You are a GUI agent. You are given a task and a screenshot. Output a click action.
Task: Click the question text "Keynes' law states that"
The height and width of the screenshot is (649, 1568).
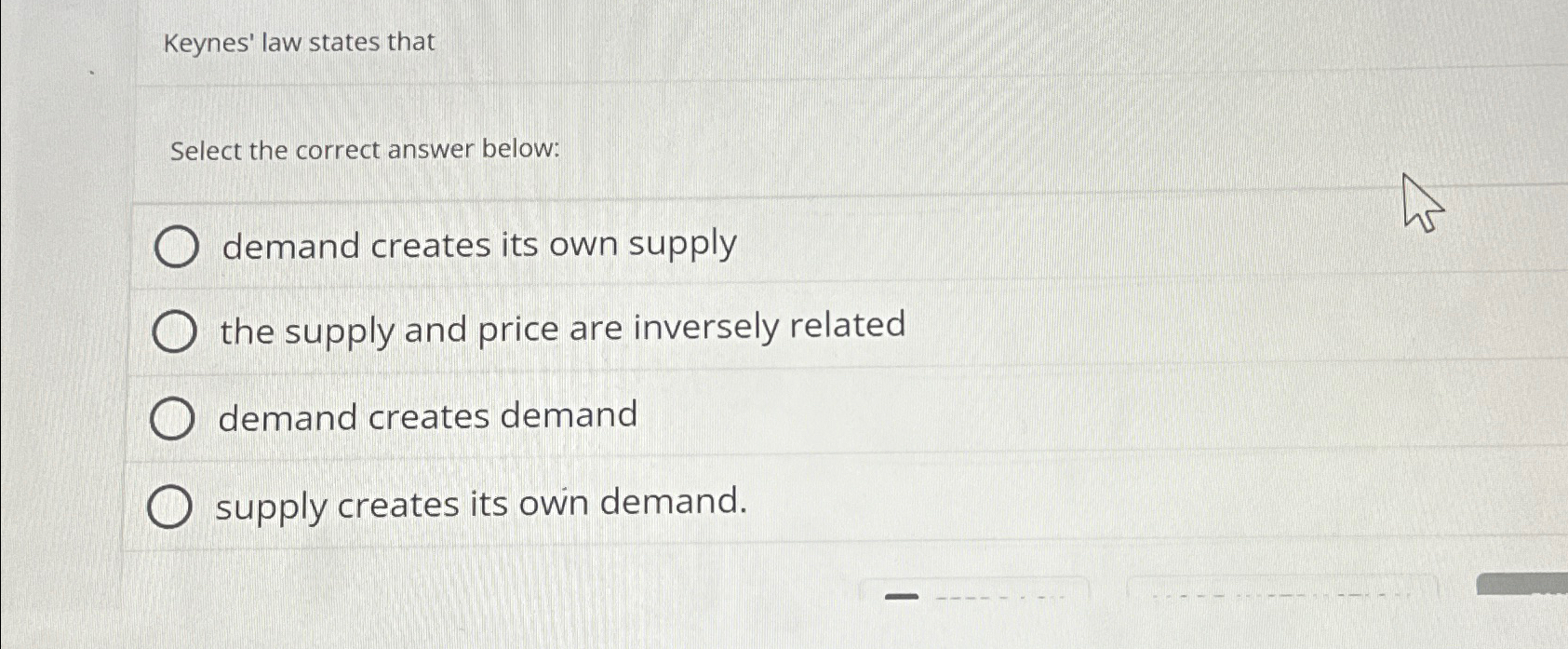[298, 44]
